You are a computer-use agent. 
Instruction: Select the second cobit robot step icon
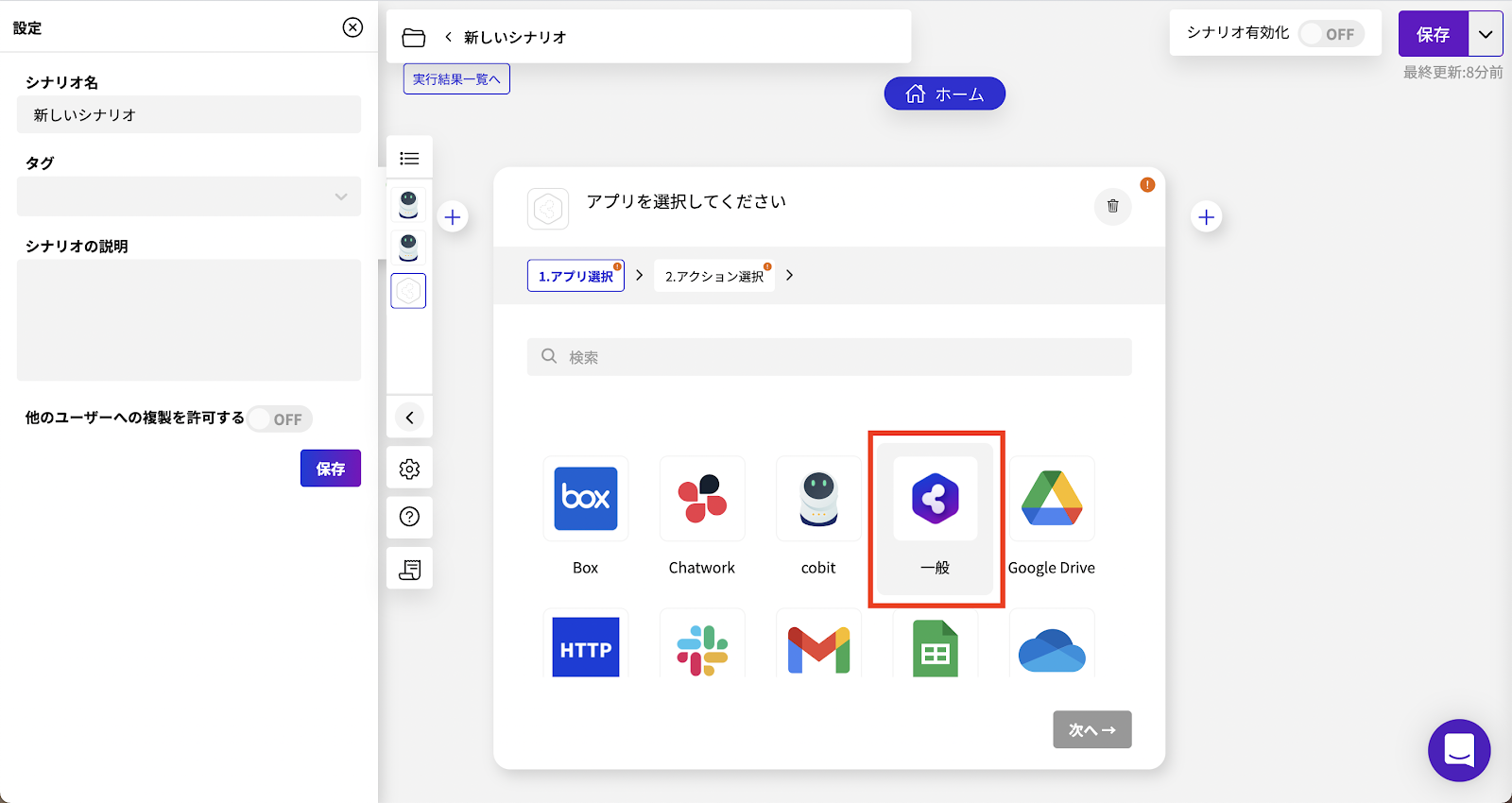(408, 248)
